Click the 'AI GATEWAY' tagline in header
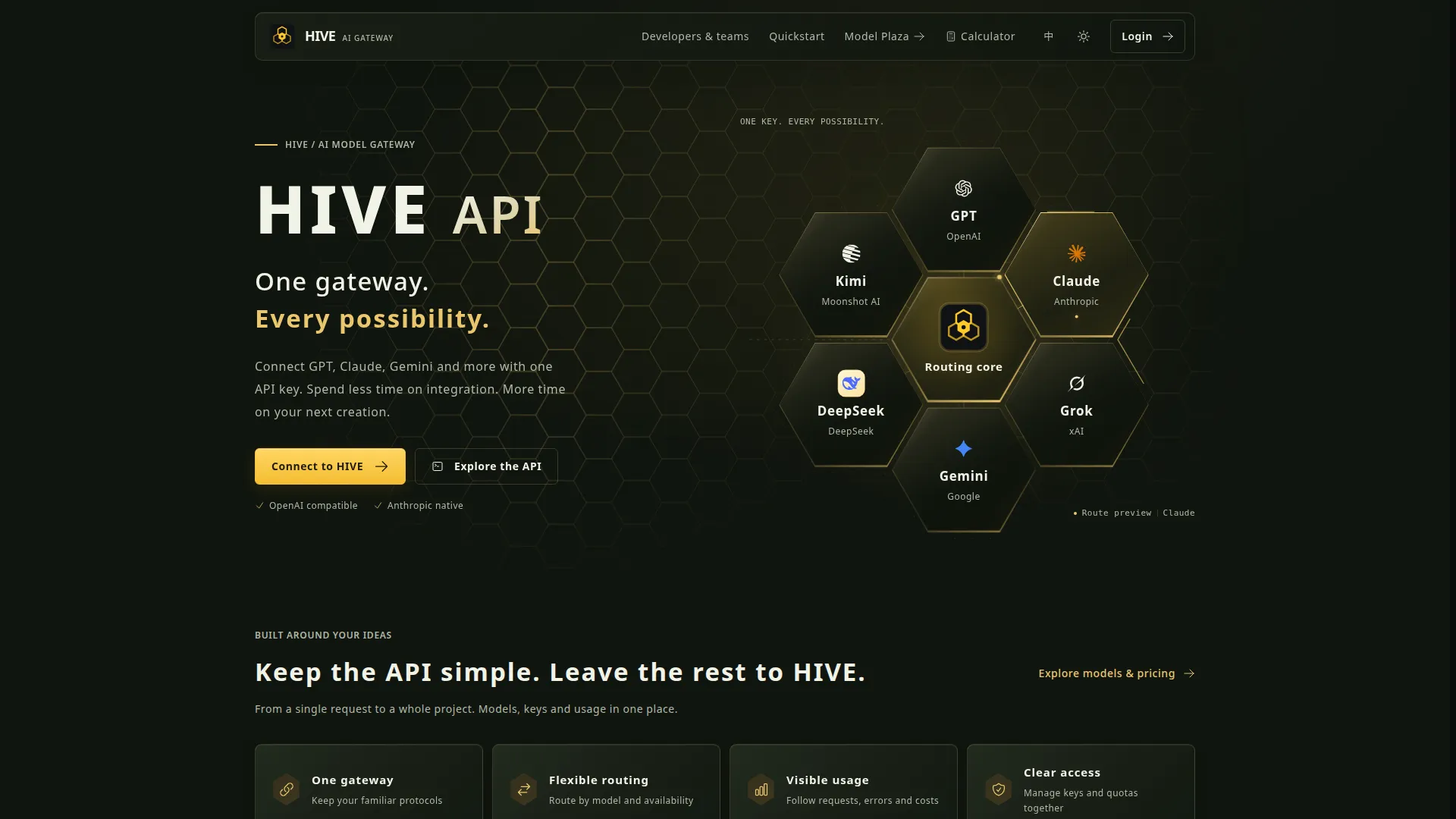This screenshot has width=1456, height=819. [x=368, y=38]
